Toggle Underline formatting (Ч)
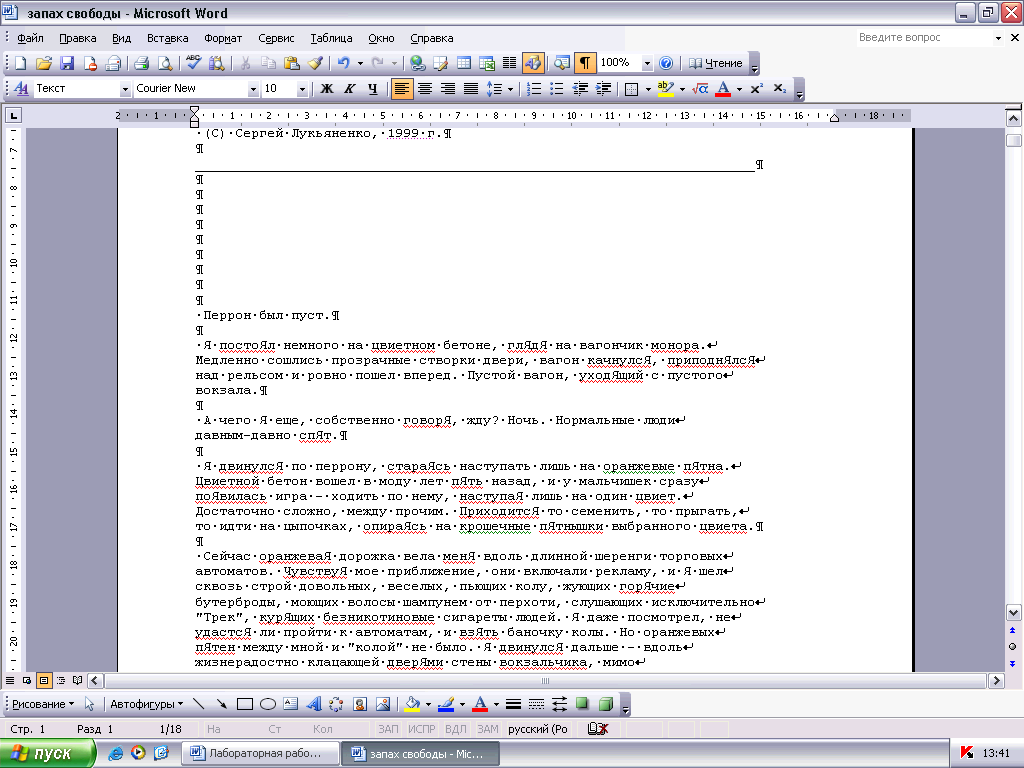 [373, 89]
